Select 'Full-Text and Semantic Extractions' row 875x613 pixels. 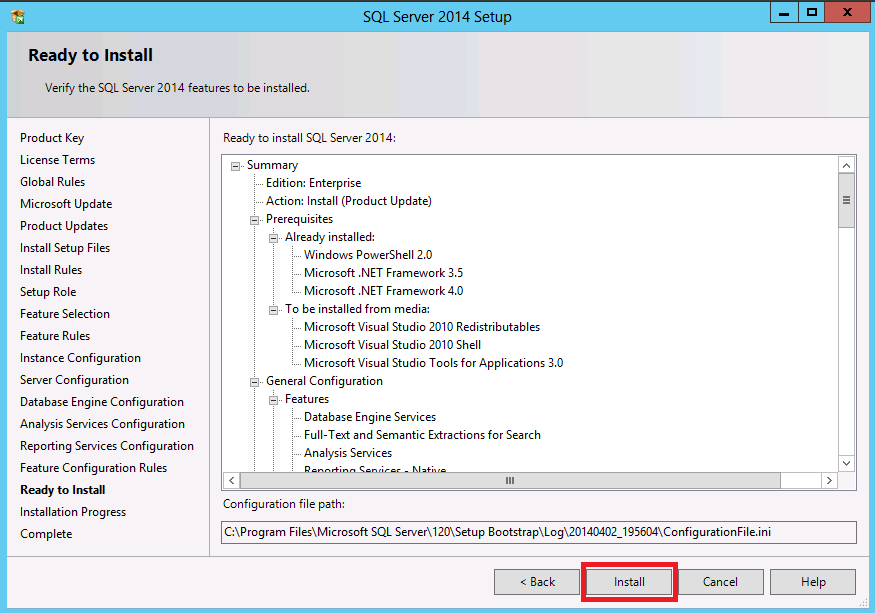click(x=422, y=435)
